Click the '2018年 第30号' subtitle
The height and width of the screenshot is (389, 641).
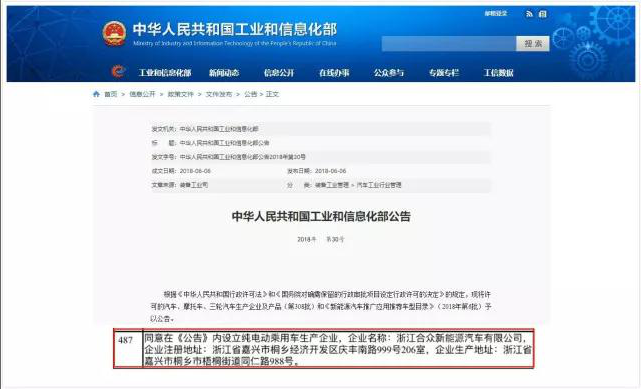(x=321, y=239)
